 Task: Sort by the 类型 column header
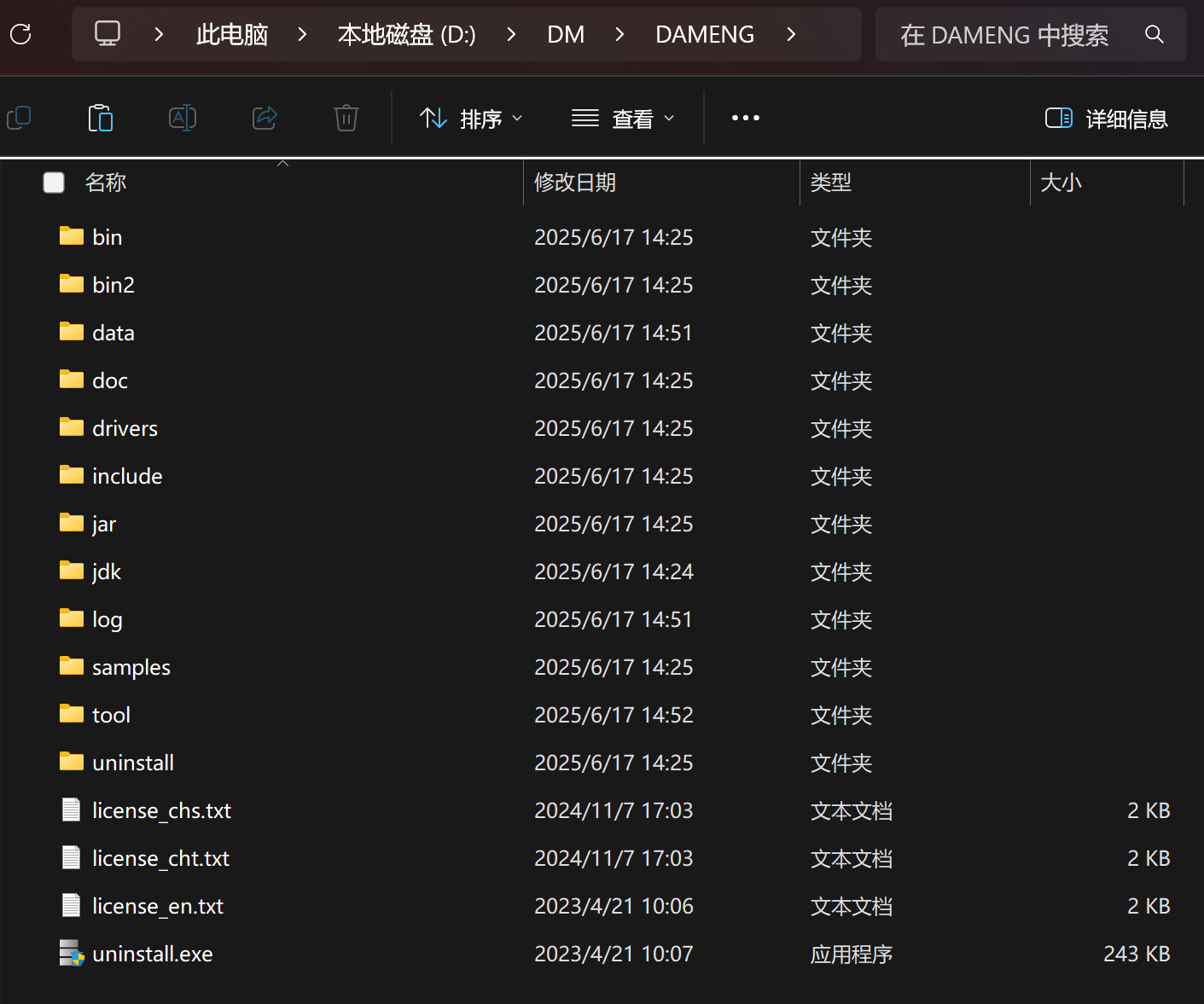pyautogui.click(x=831, y=183)
